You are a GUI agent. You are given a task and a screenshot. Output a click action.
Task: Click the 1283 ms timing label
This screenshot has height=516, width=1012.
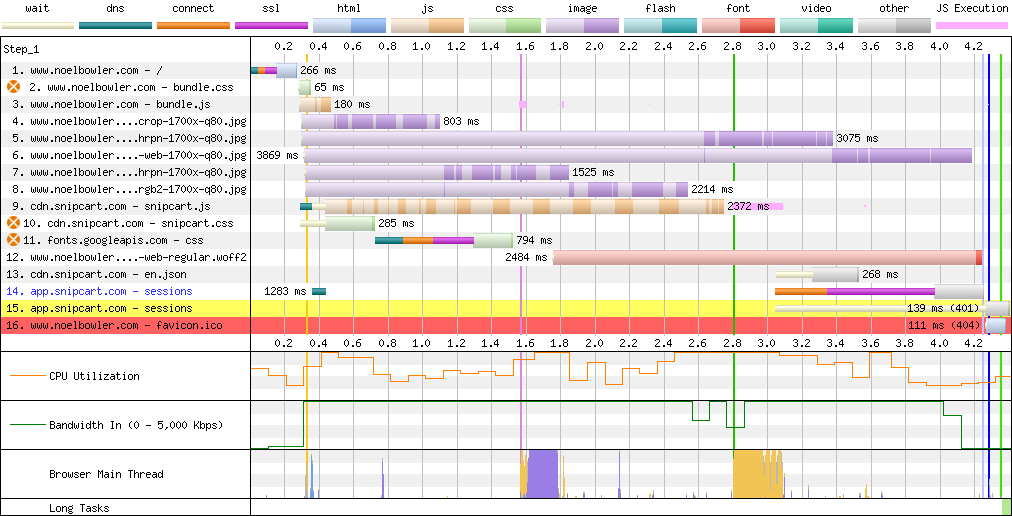[286, 291]
